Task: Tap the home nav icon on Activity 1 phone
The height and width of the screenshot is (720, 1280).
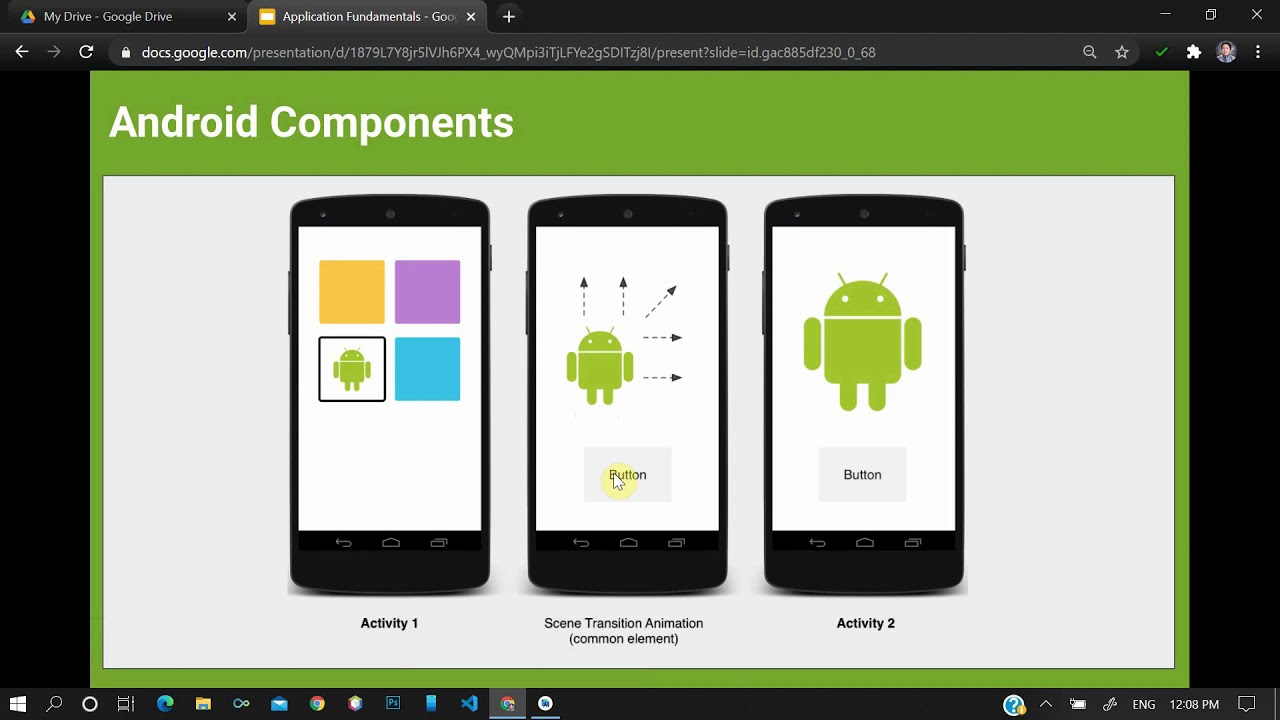Action: [391, 543]
